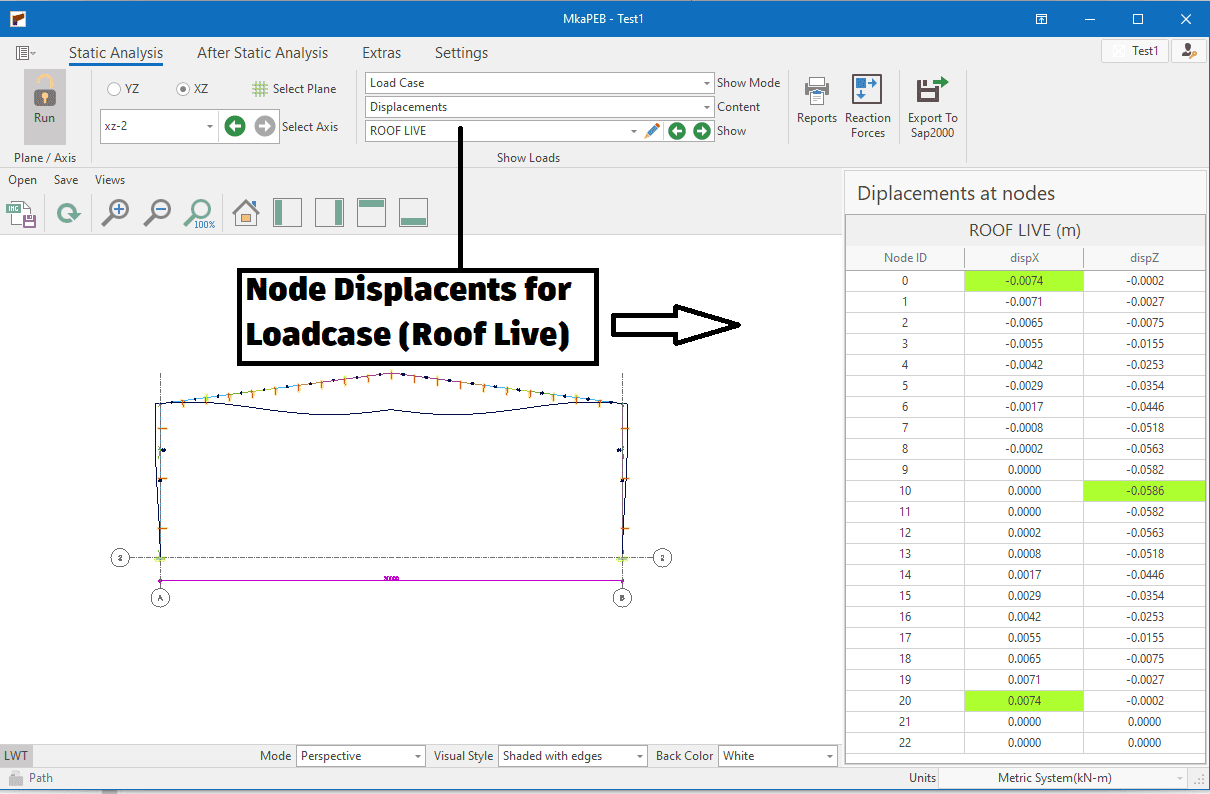Viewport: 1210px width, 794px height.
Task: Open the Back Color White selector
Action: pyautogui.click(x=777, y=756)
